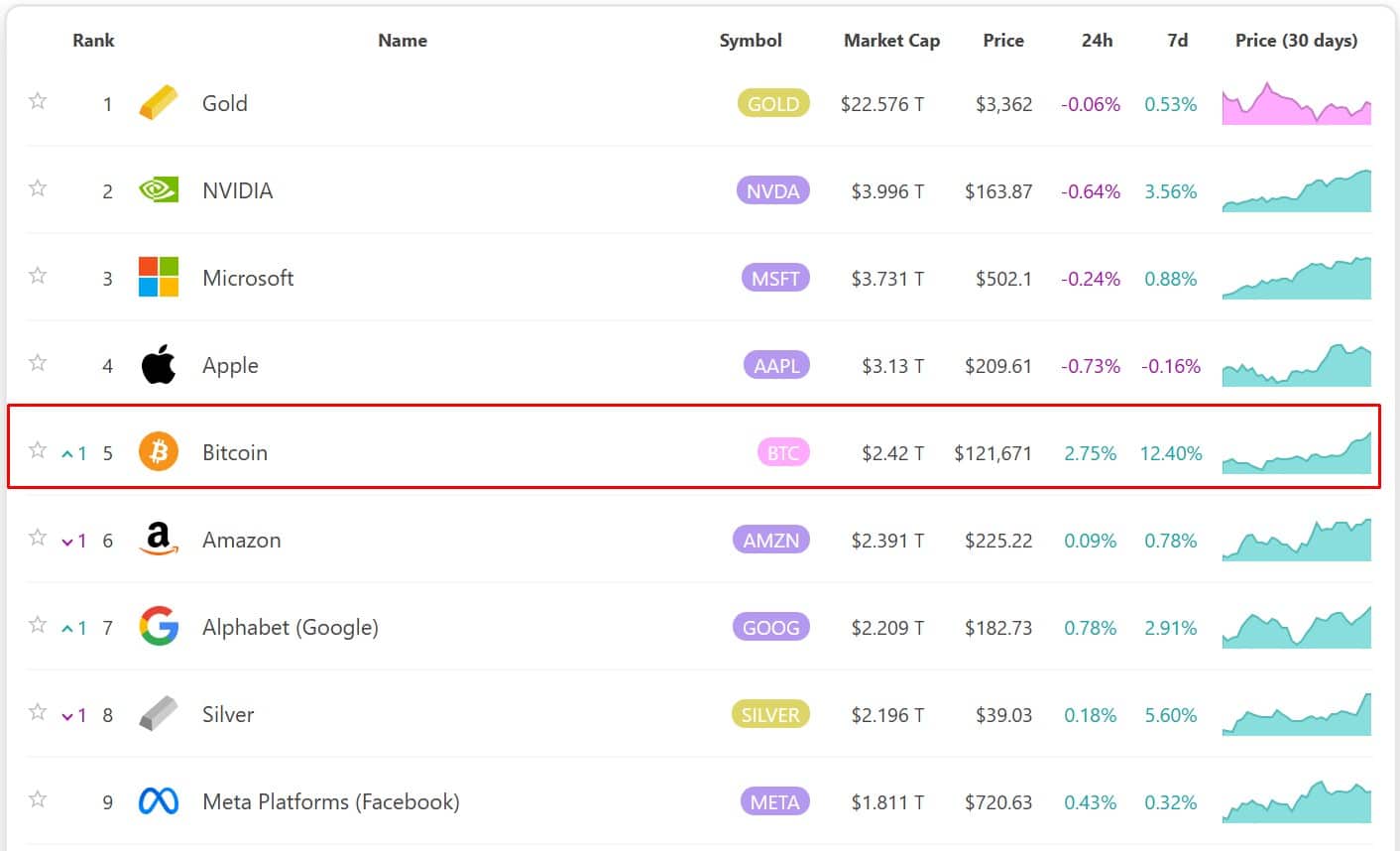Click the META symbol badge

tap(774, 801)
